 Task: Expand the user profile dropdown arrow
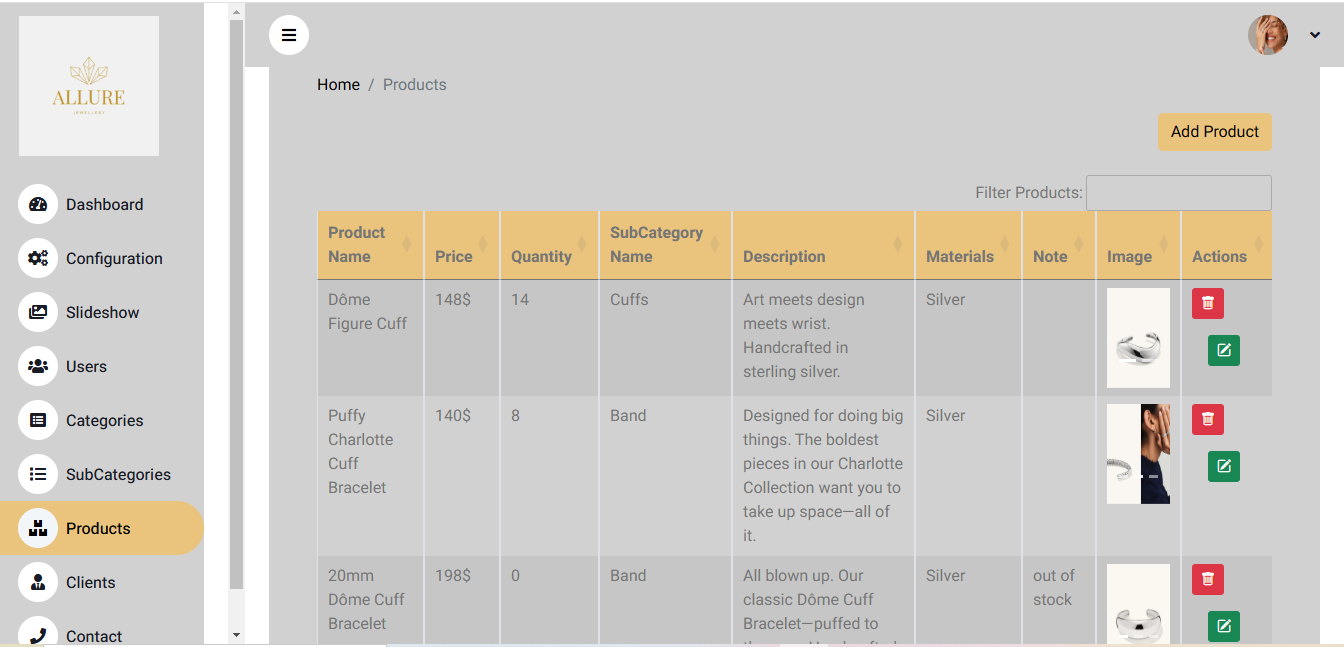1314,36
